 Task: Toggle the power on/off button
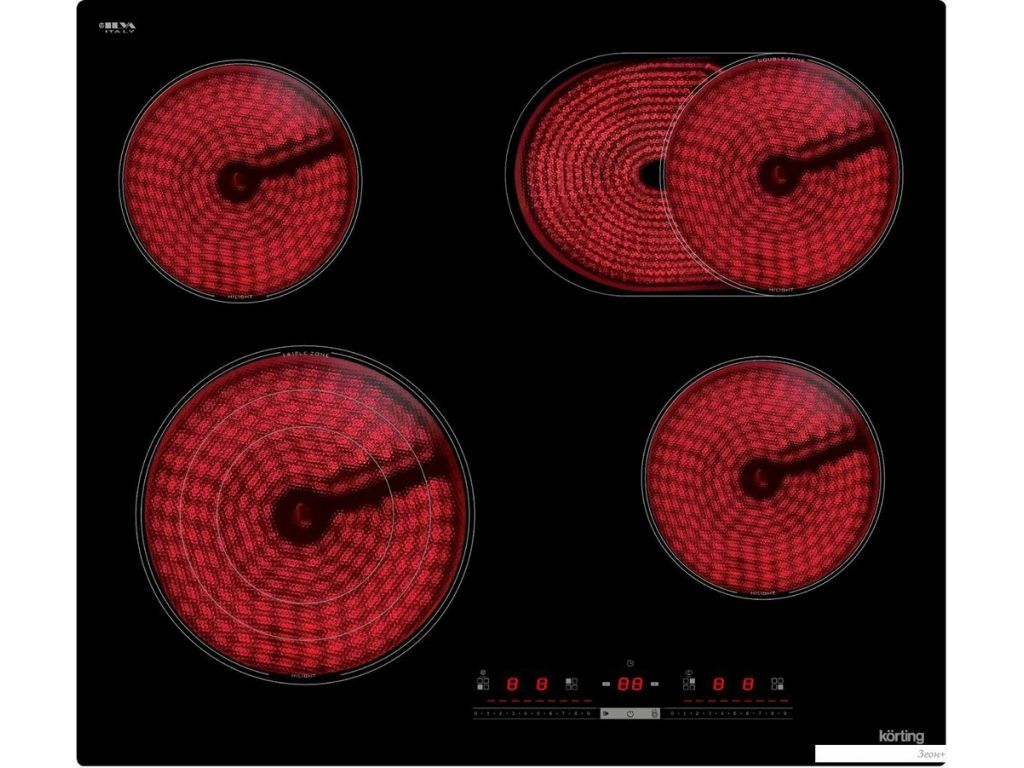tap(630, 714)
